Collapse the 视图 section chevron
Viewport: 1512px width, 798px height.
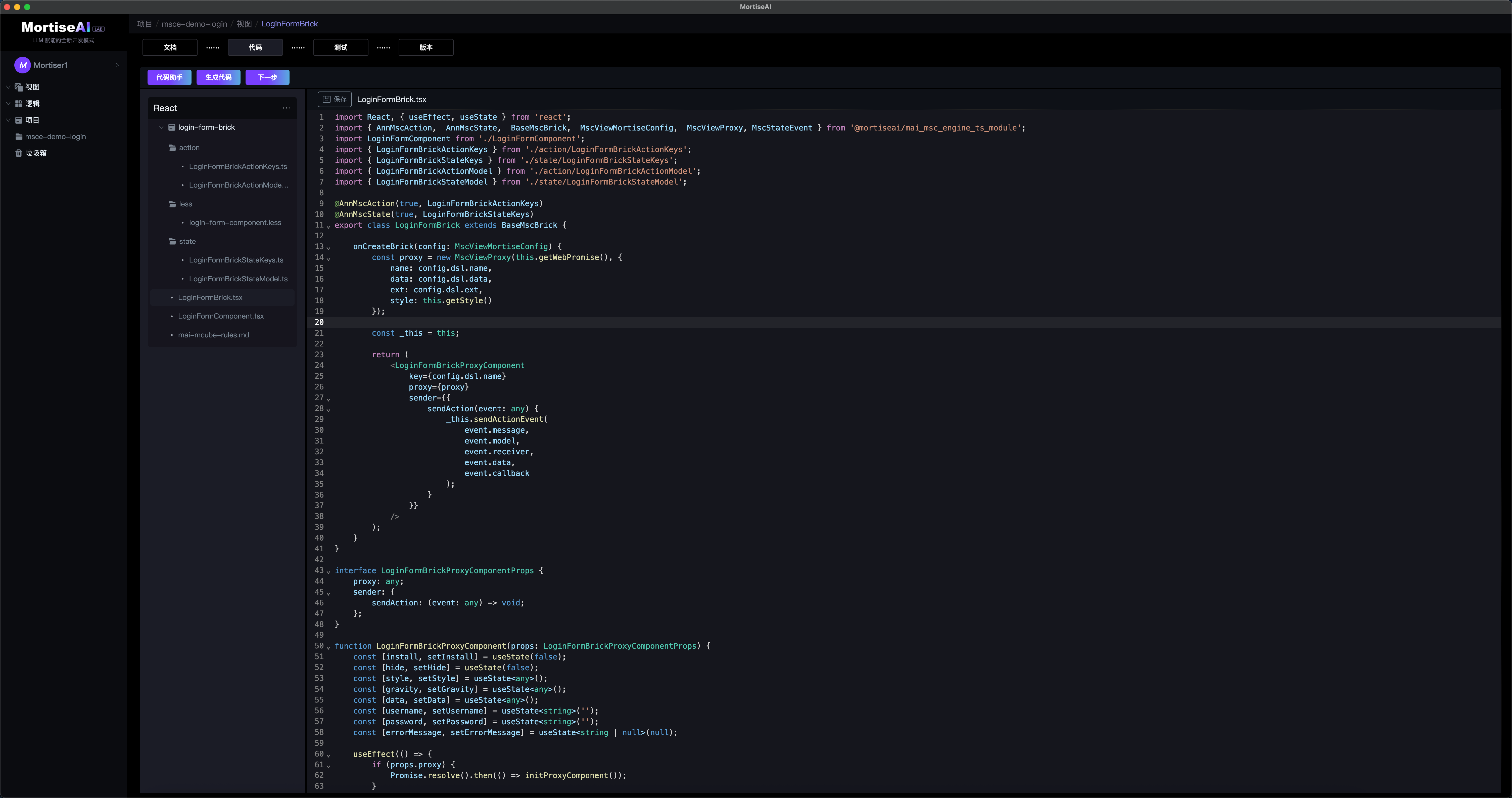tap(8, 87)
